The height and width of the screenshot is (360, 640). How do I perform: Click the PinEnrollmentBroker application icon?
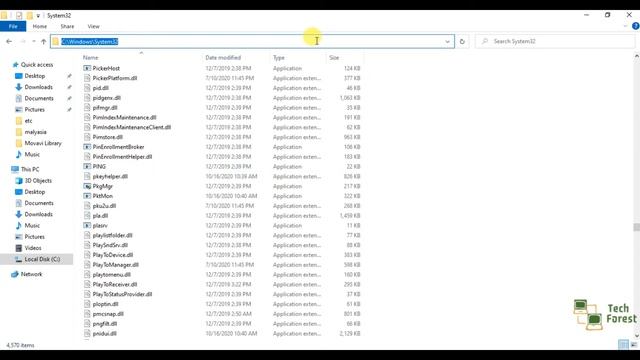87,147
